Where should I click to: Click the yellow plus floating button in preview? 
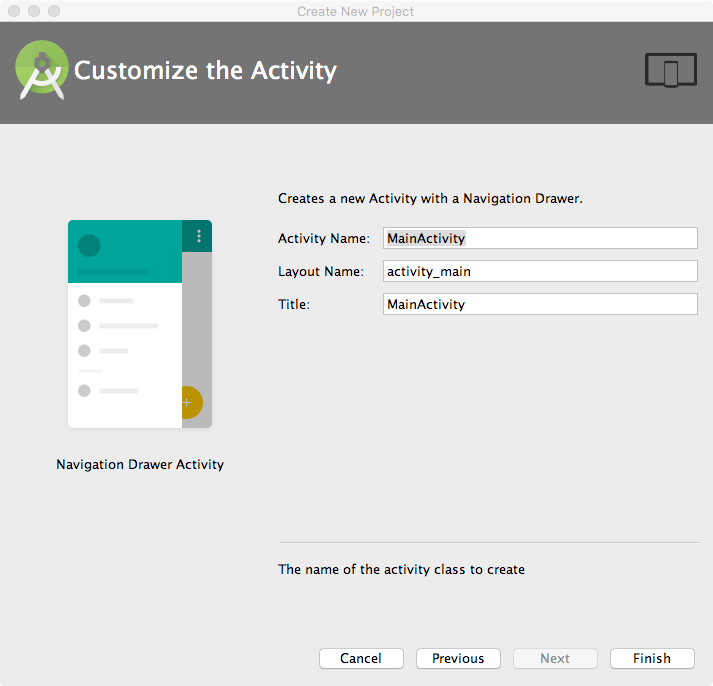188,402
